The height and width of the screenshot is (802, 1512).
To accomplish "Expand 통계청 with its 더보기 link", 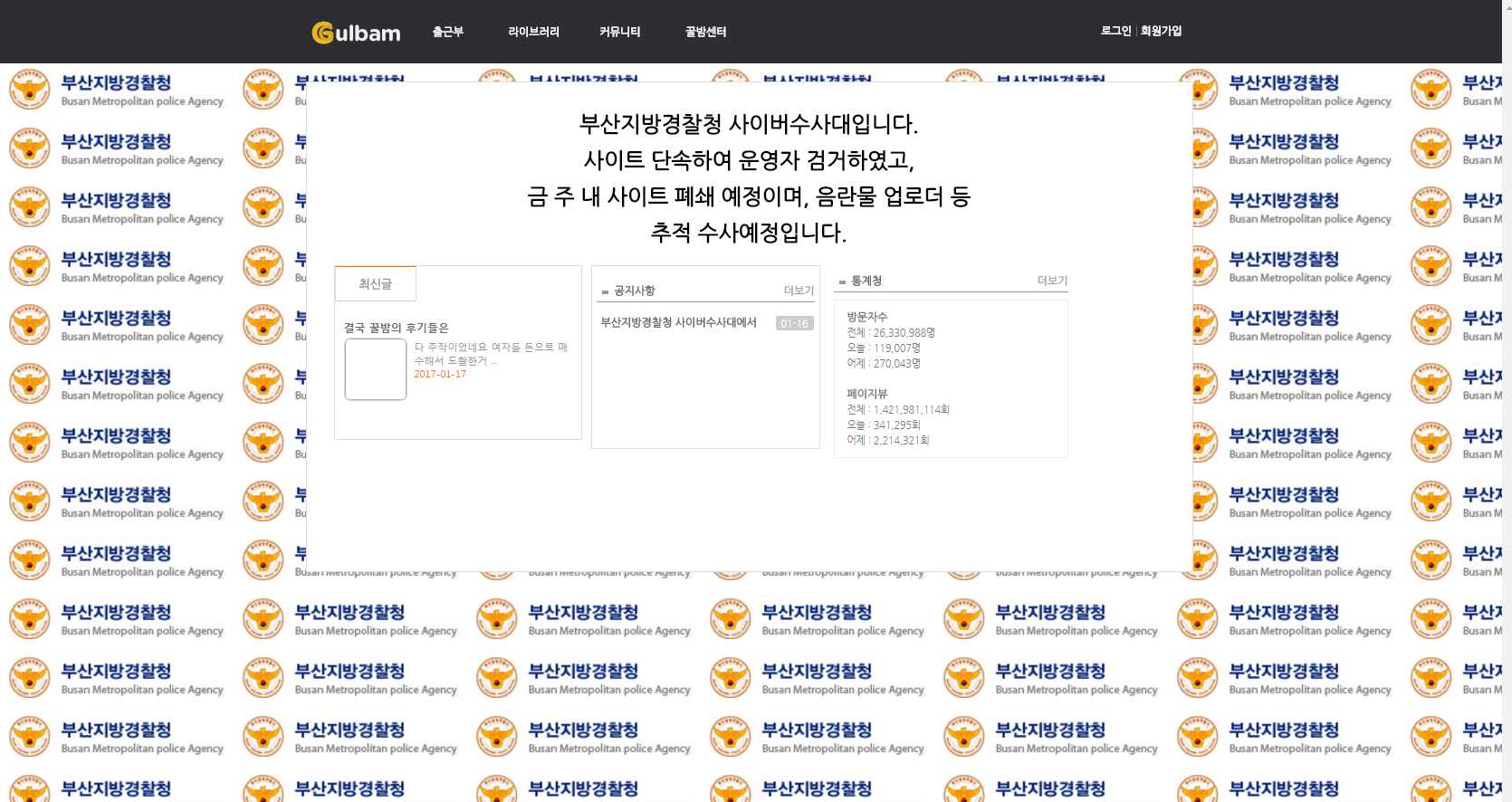I will pos(1052,281).
